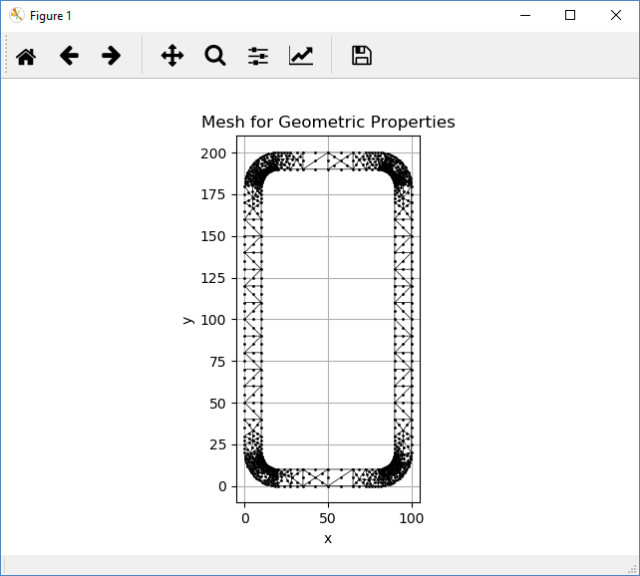Click the 50 tick label on x axis
Image resolution: width=640 pixels, height=576 pixels.
click(328, 518)
